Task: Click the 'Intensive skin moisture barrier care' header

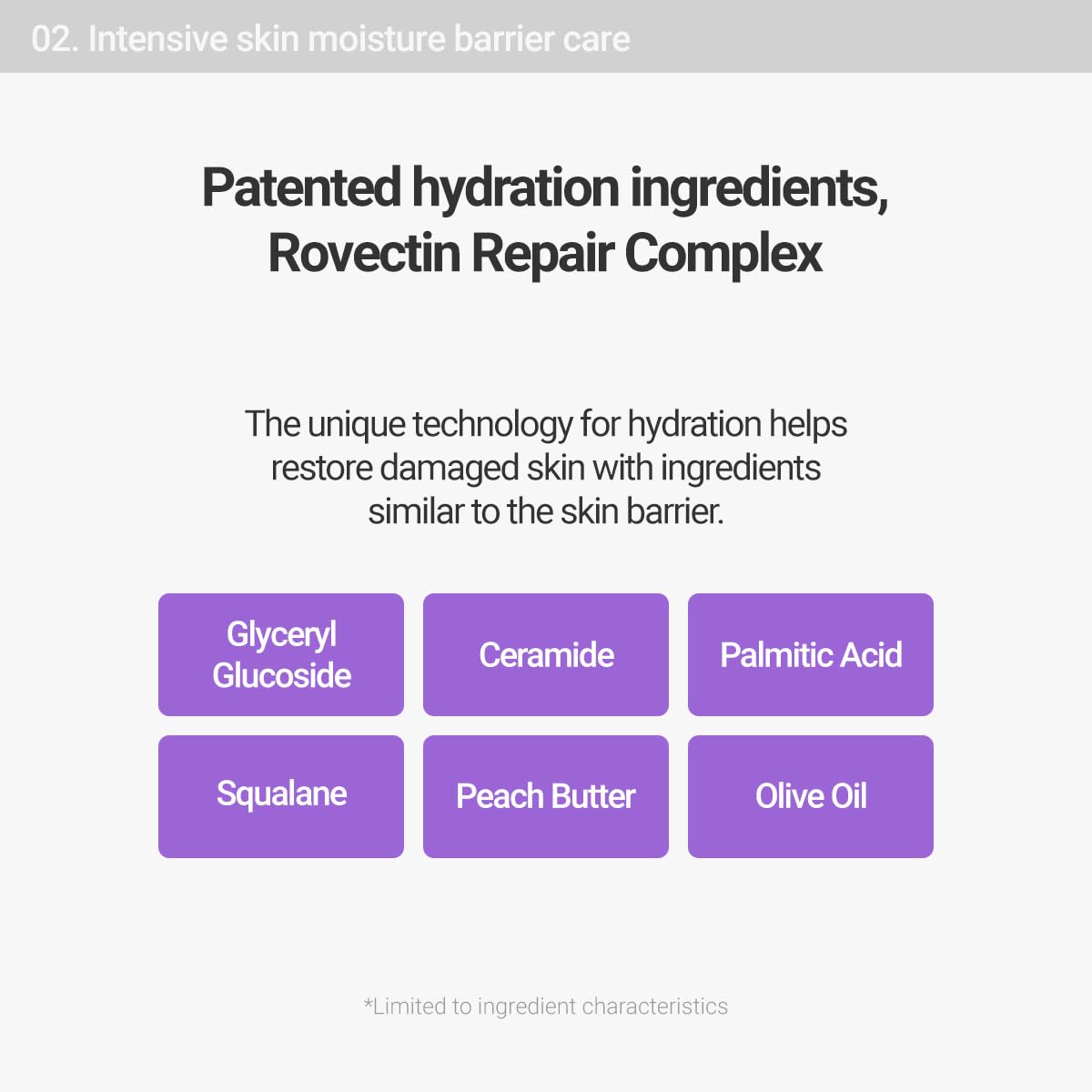Action: 359,39
